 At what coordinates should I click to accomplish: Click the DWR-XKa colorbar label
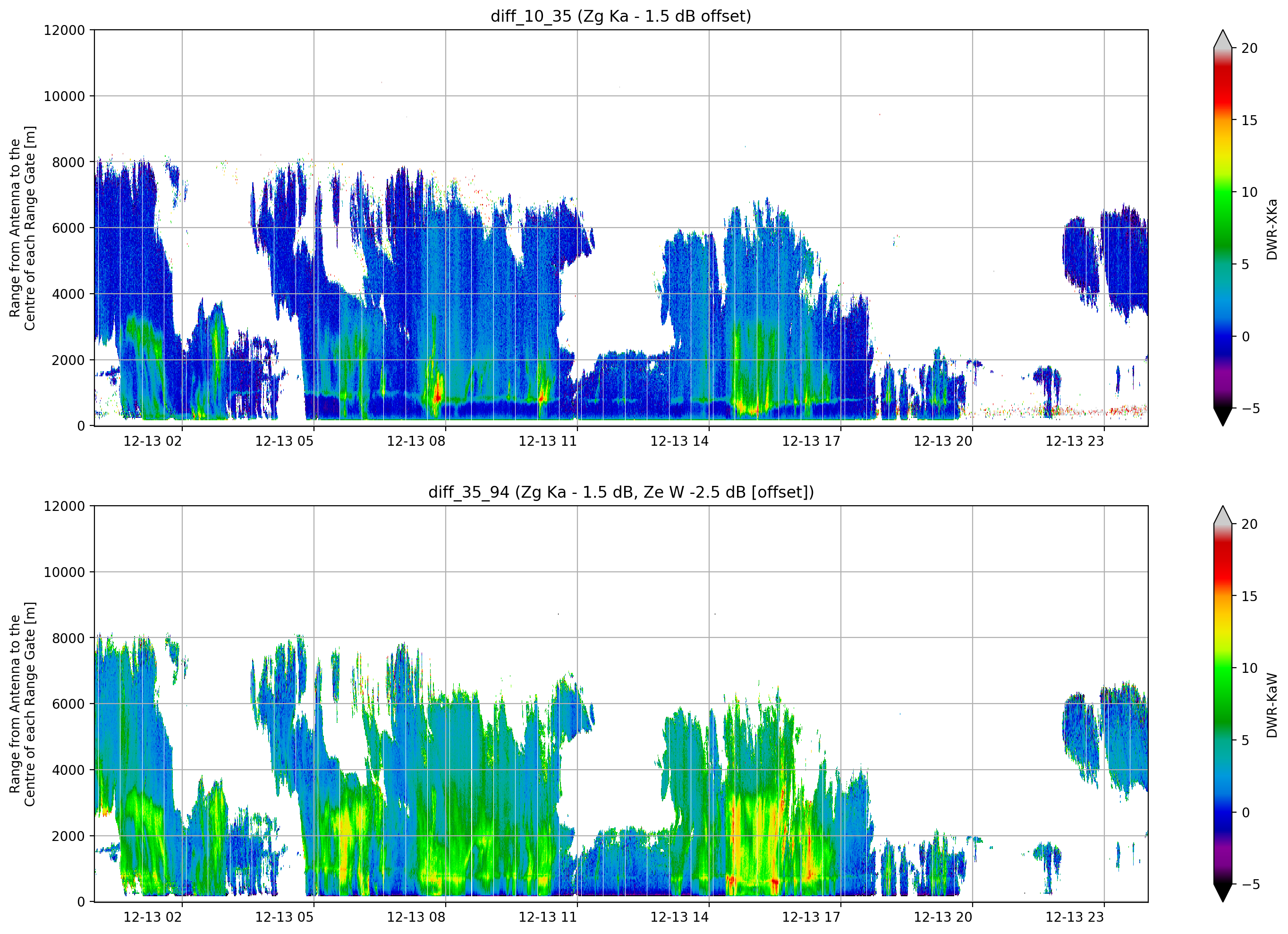pyautogui.click(x=1271, y=229)
